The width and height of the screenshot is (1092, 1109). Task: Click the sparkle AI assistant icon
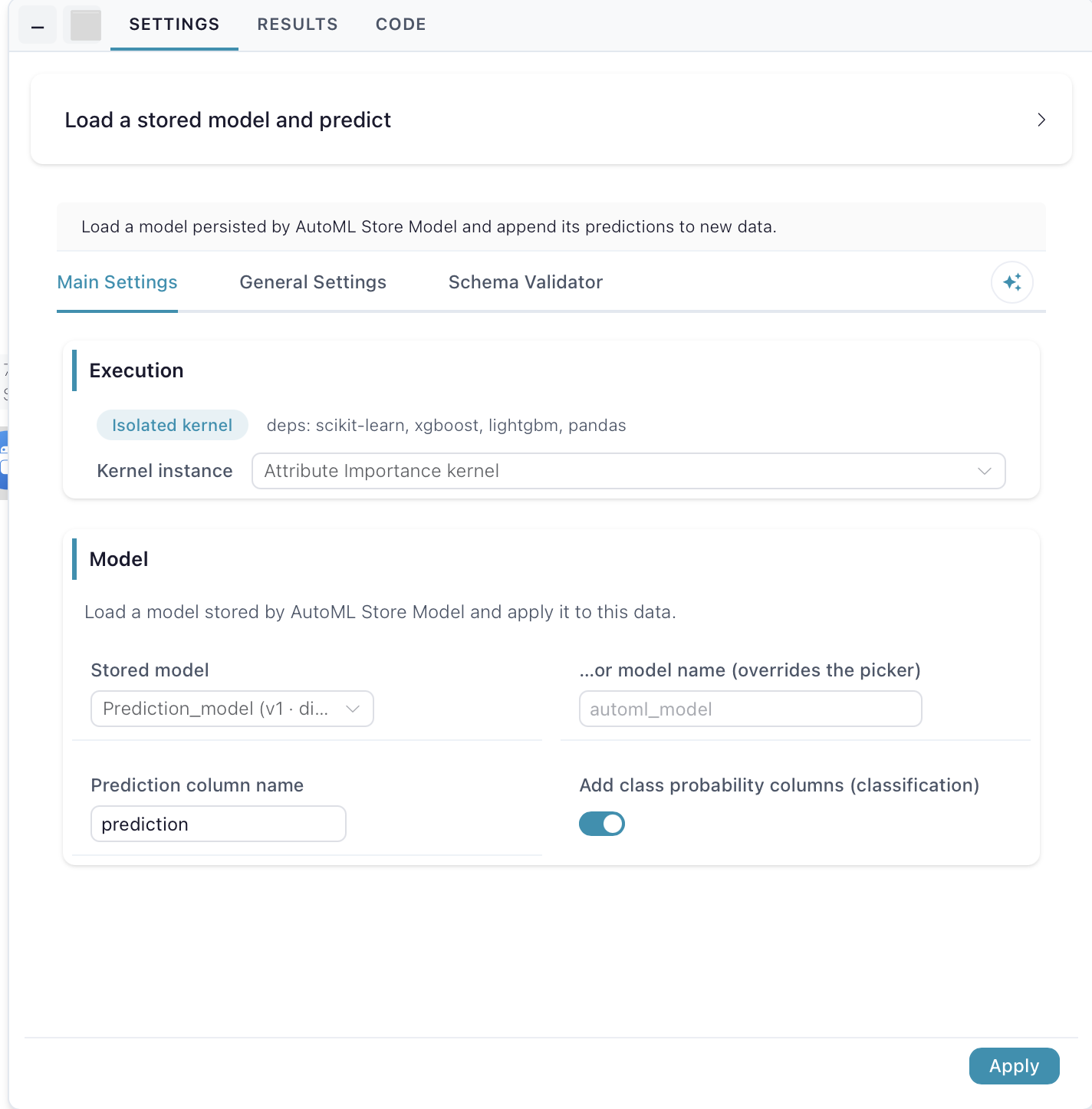pyautogui.click(x=1011, y=282)
